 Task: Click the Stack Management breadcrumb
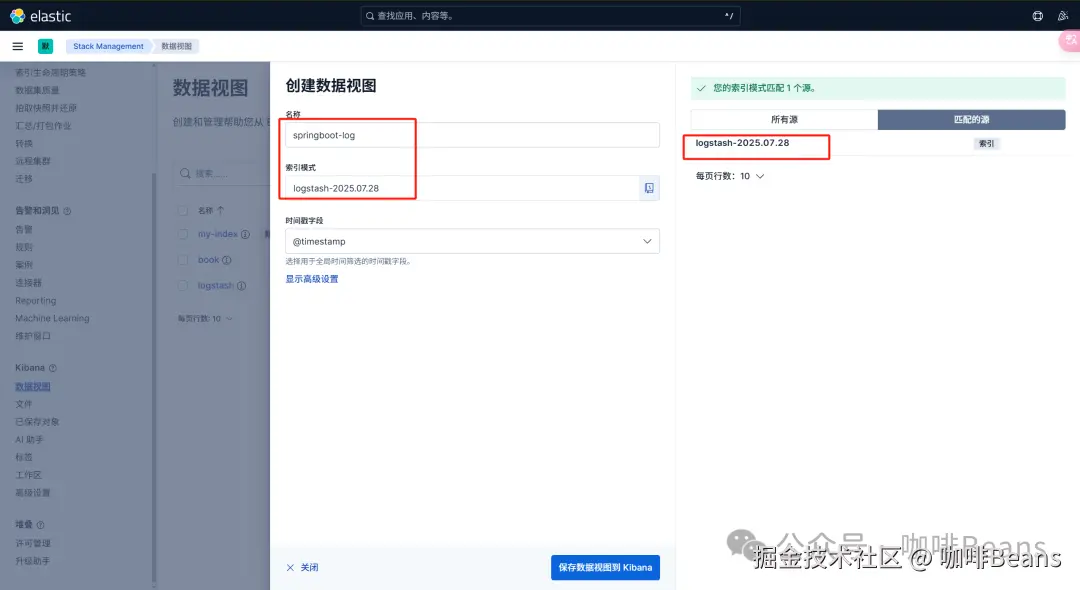(108, 46)
